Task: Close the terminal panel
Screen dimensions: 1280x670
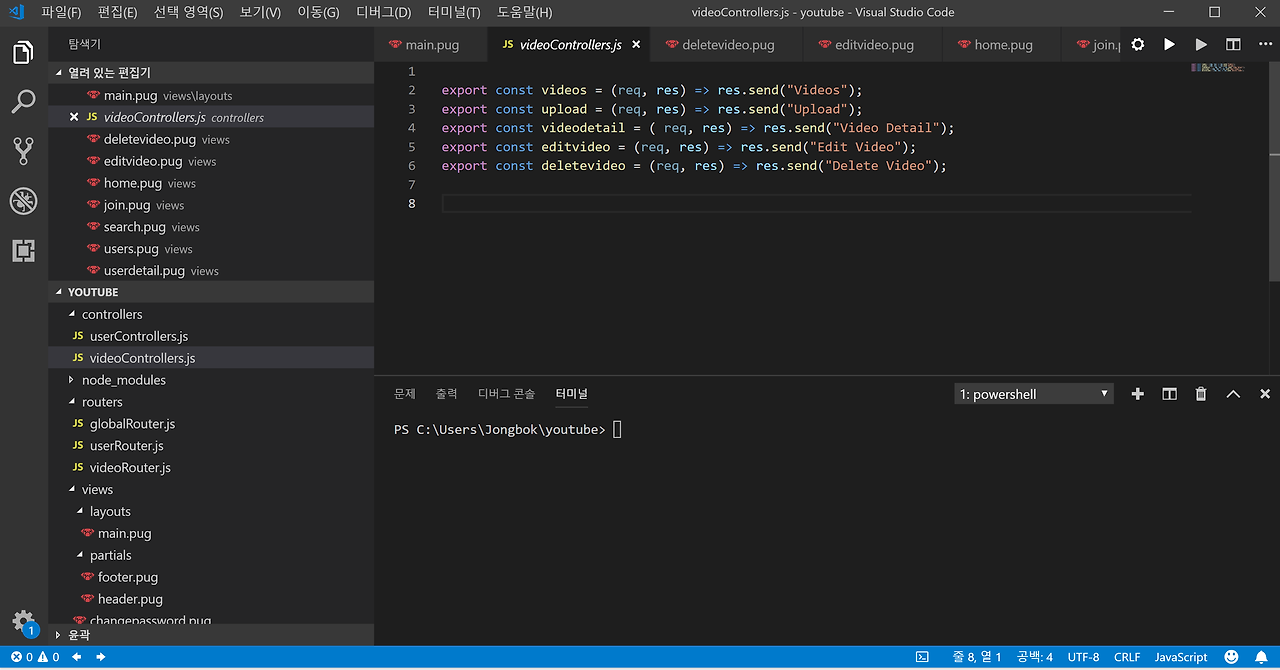Action: pos(1265,394)
